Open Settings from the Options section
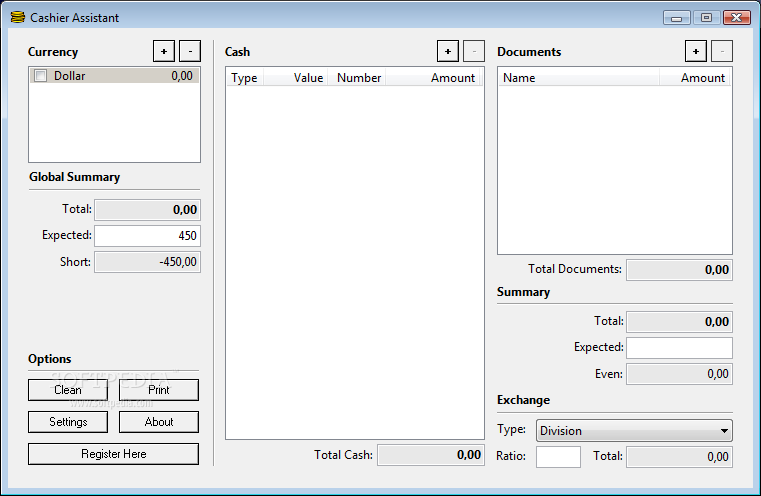The image size is (761, 496). [68, 422]
